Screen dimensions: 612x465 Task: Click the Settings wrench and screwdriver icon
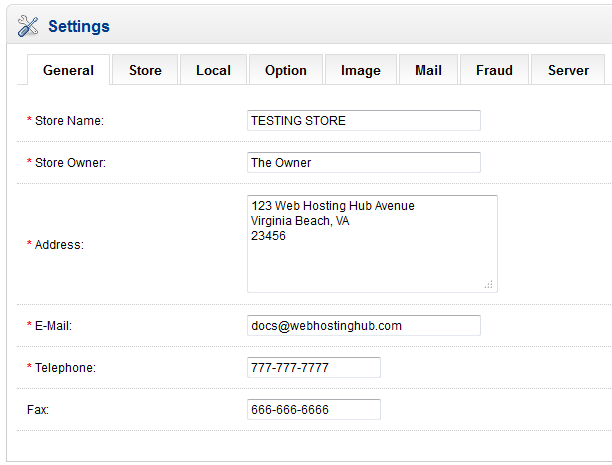pos(29,26)
